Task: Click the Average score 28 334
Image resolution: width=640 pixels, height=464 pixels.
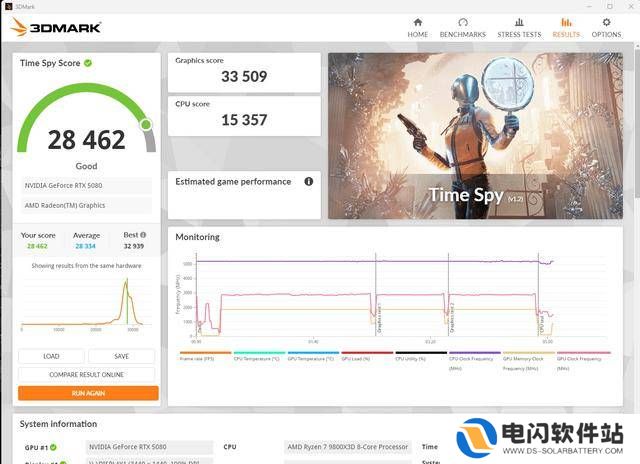Action: (x=85, y=246)
